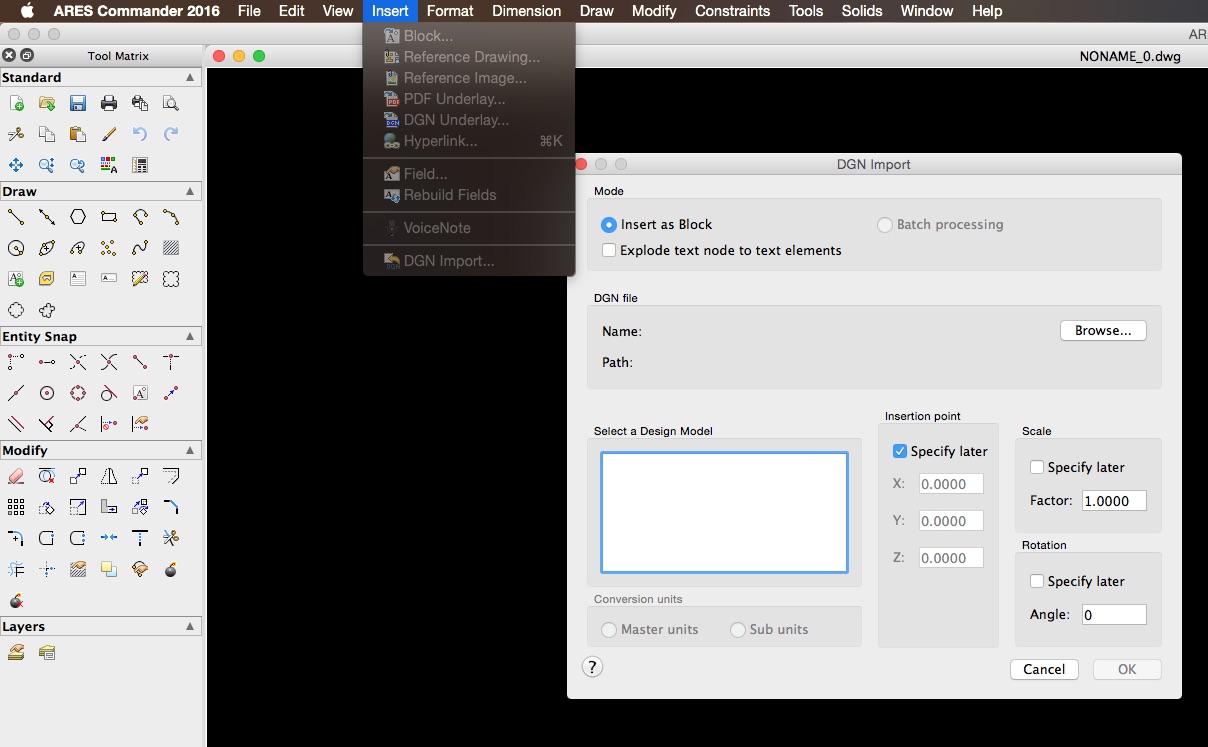This screenshot has height=747, width=1208.
Task: Select the Batch processing radio button
Action: pyautogui.click(x=884, y=225)
